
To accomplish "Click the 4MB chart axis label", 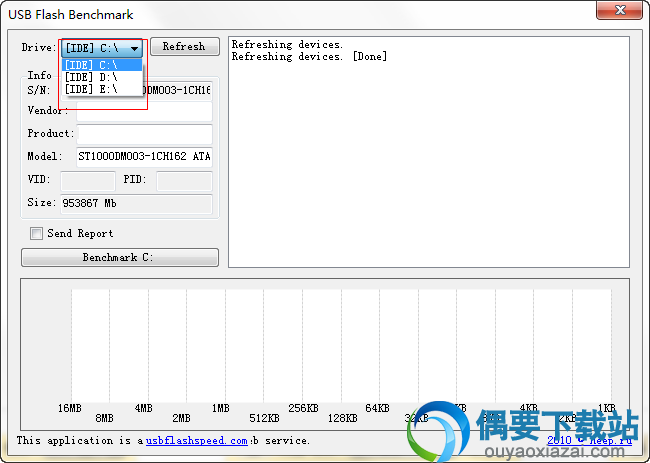I will coord(143,408).
